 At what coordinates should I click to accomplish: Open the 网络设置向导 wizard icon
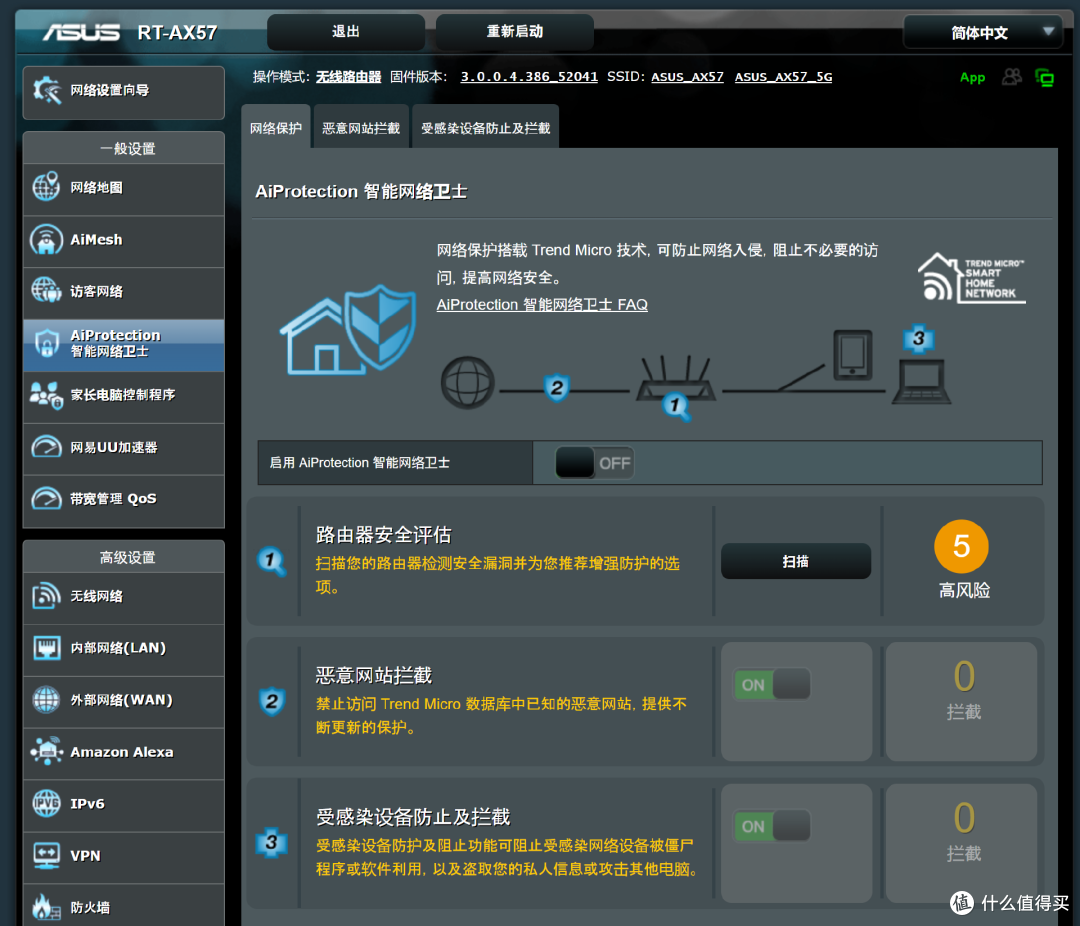pos(47,90)
